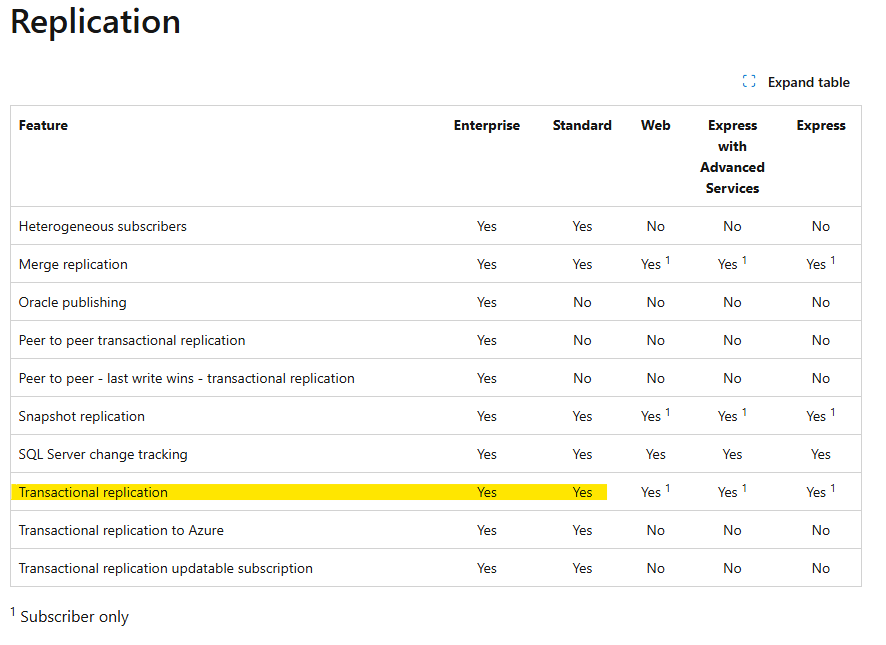Click Express value for Heterogeneous subscribers

pyautogui.click(x=821, y=226)
